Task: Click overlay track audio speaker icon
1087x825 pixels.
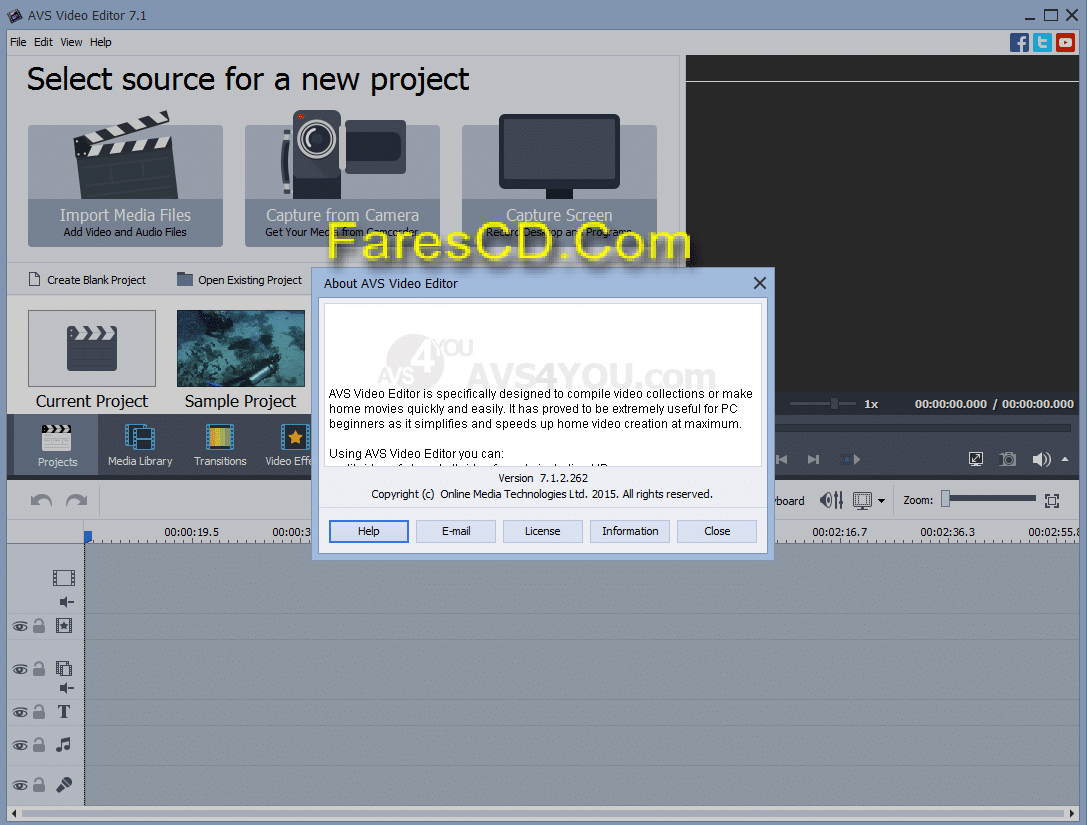Action: (67, 688)
